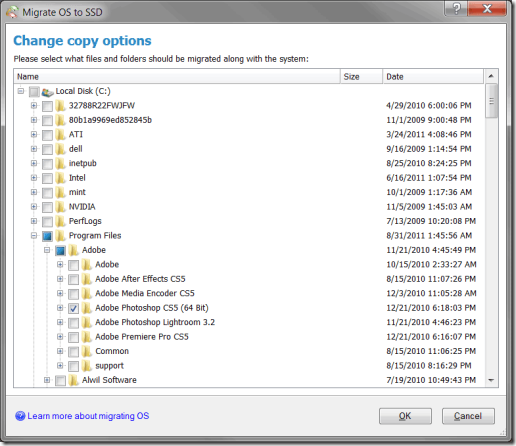This screenshot has width=516, height=446.
Task: Click the ATI folder icon
Action: (60, 135)
